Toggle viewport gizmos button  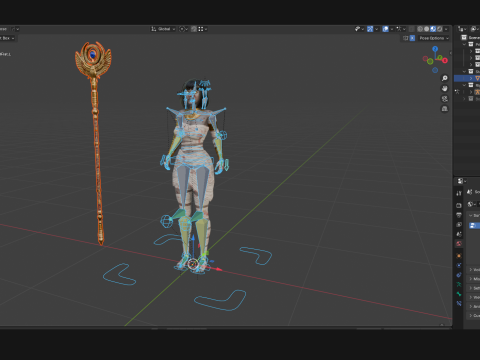[x=370, y=29]
